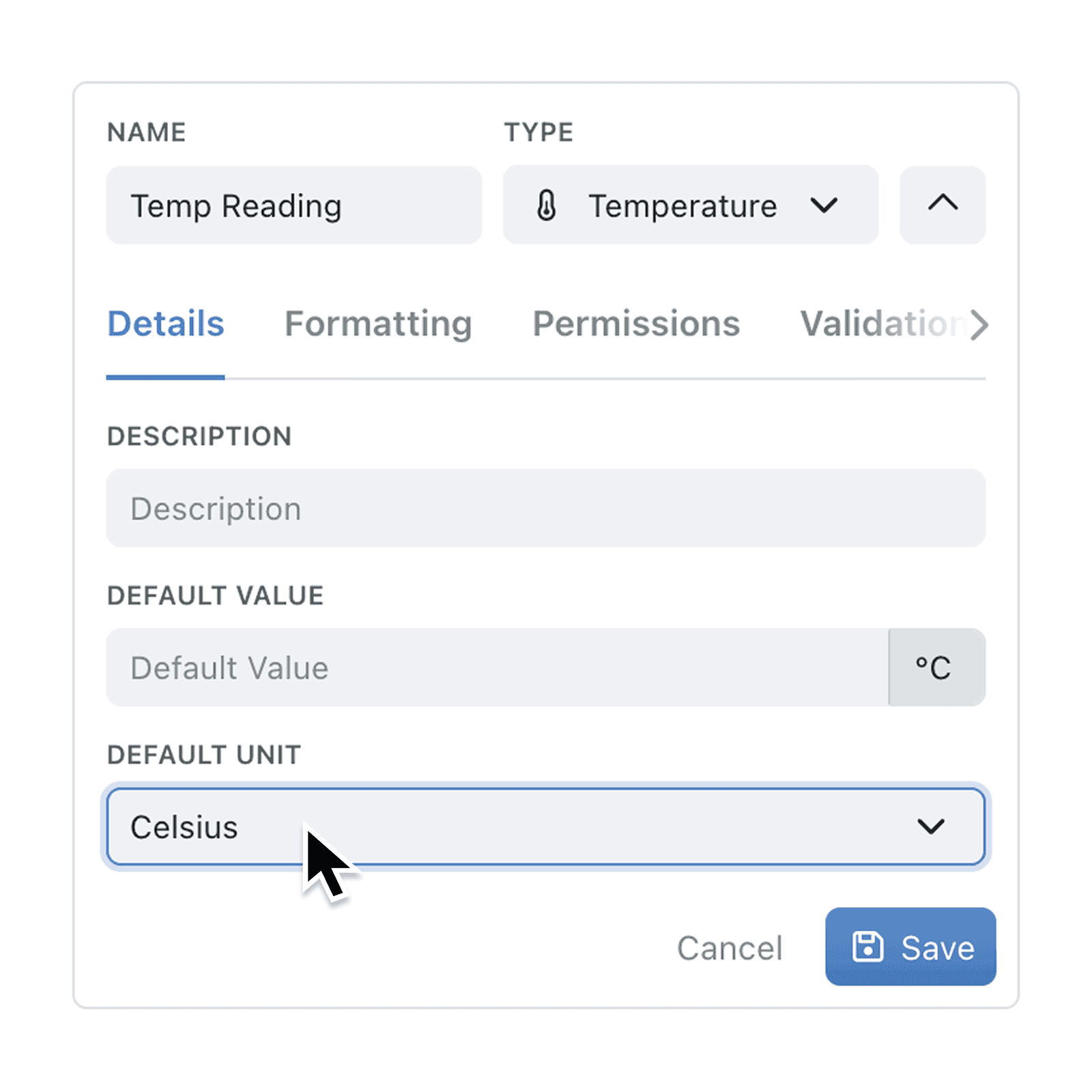1092x1092 pixels.
Task: Click the °C unit suffix beside Default Value
Action: [x=936, y=667]
